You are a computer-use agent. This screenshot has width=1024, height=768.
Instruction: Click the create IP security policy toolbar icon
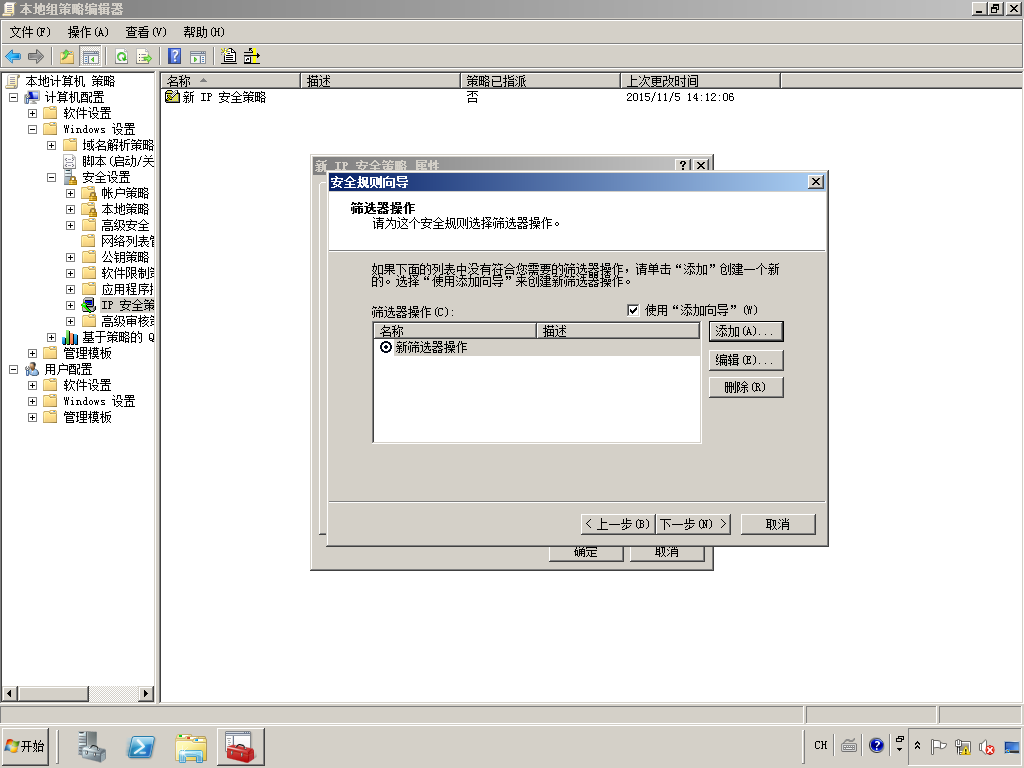pyautogui.click(x=229, y=56)
